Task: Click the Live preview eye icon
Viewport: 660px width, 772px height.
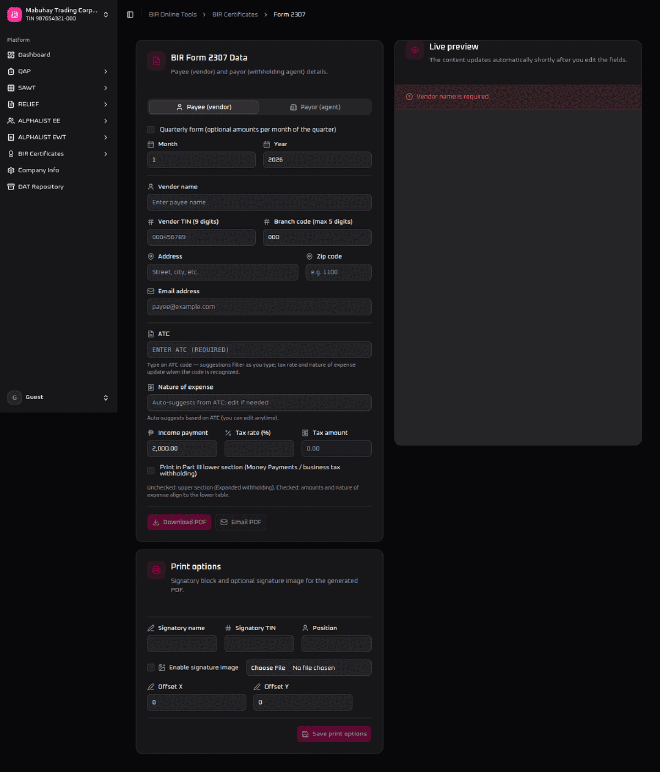Action: 414,50
